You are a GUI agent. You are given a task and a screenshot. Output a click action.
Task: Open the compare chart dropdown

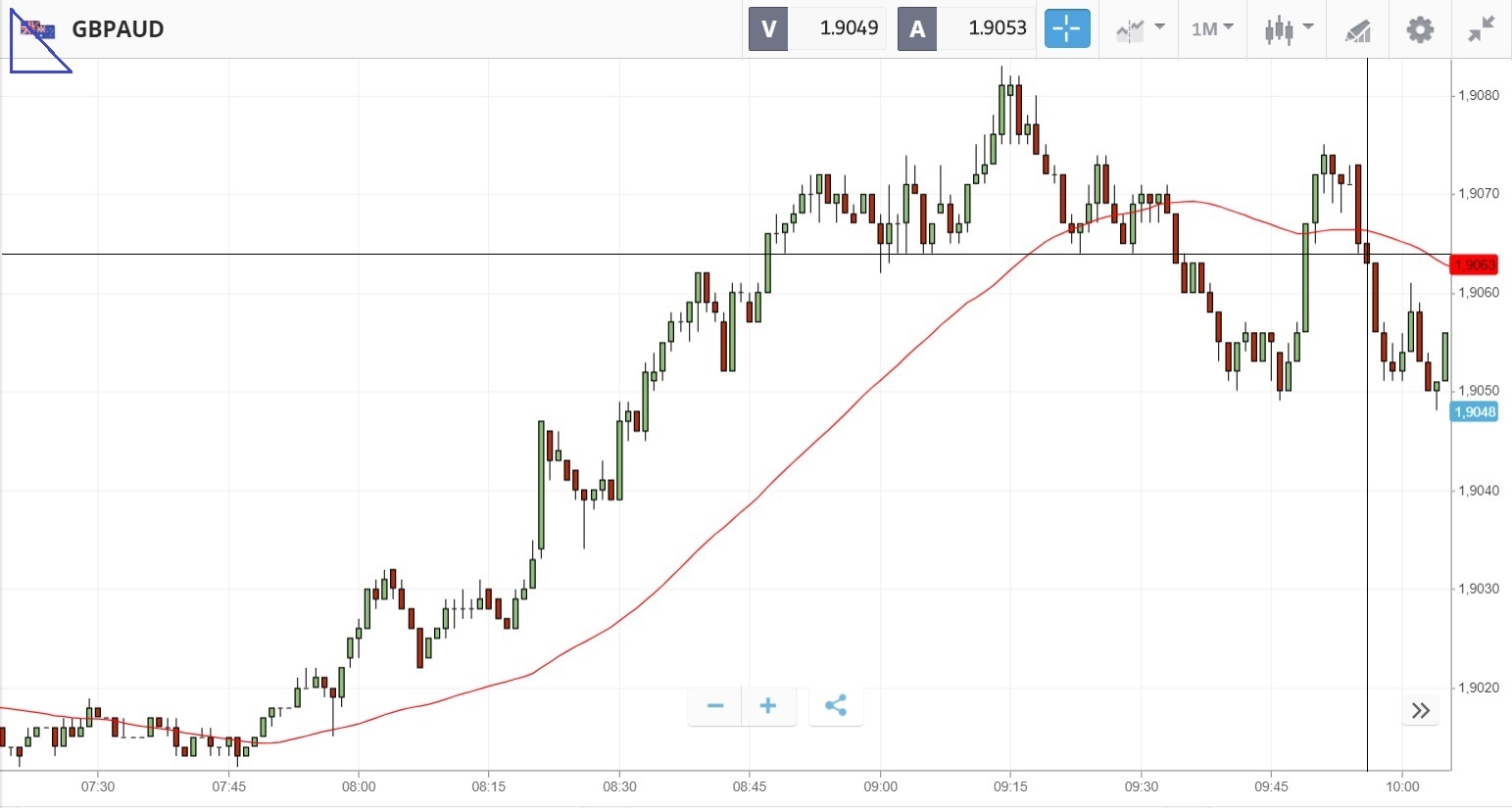tap(1140, 29)
